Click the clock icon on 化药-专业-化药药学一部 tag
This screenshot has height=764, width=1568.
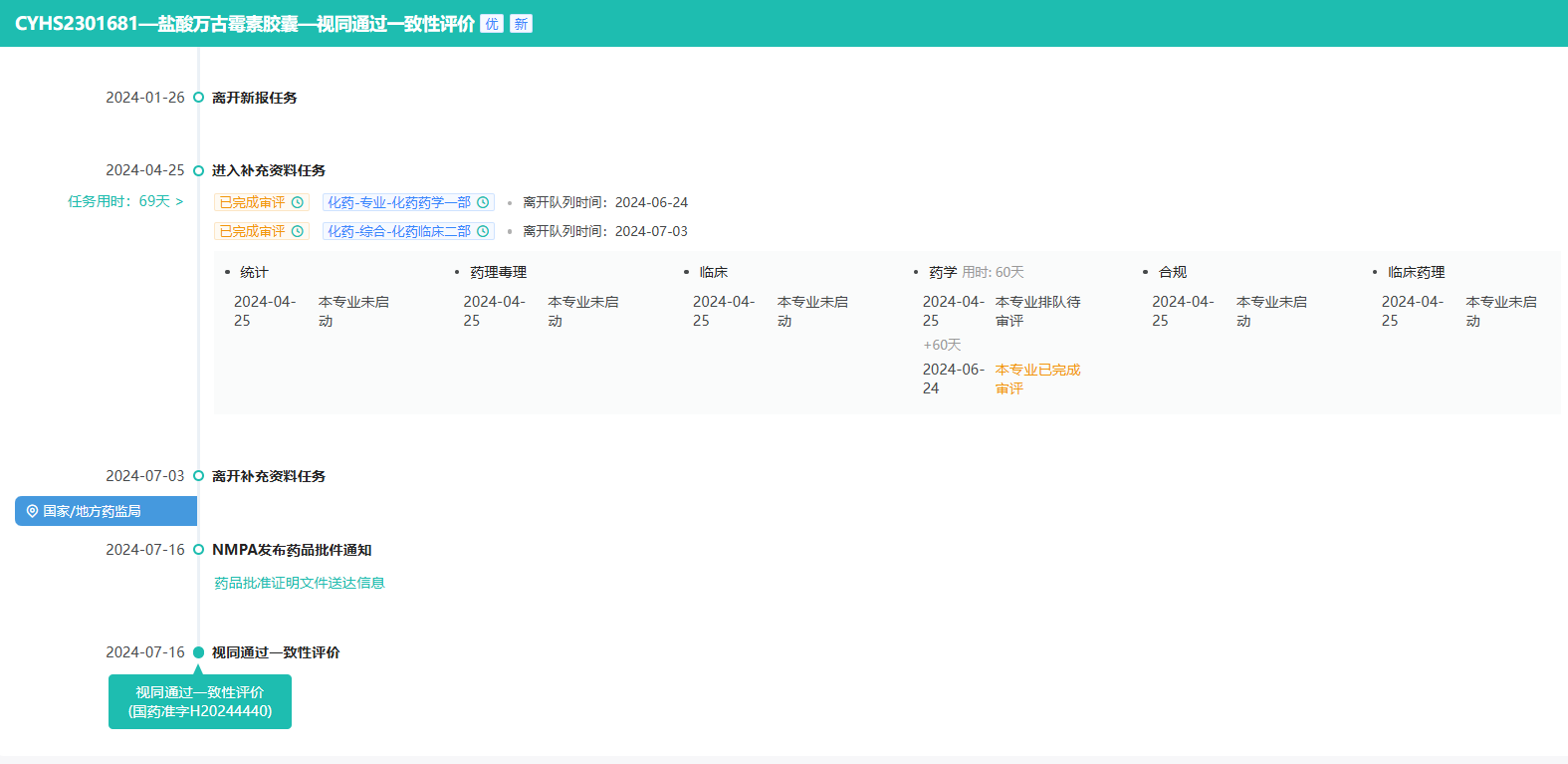(483, 202)
